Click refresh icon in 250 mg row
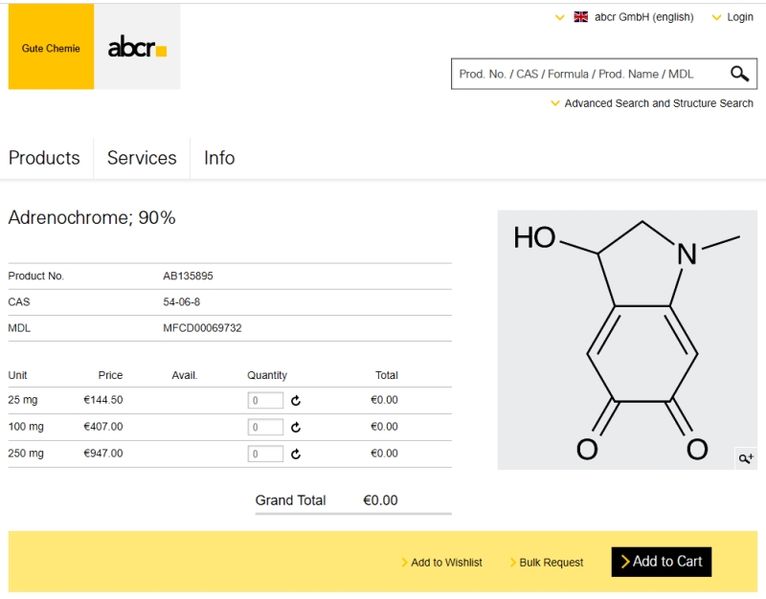766x599 pixels. tap(296, 454)
